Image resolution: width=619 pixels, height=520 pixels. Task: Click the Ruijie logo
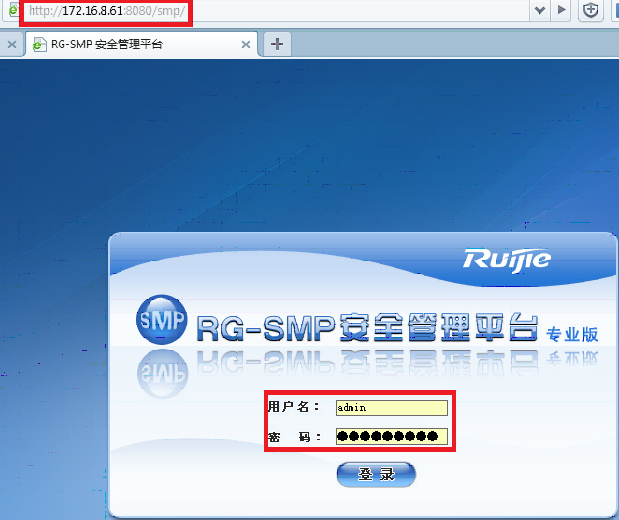506,260
